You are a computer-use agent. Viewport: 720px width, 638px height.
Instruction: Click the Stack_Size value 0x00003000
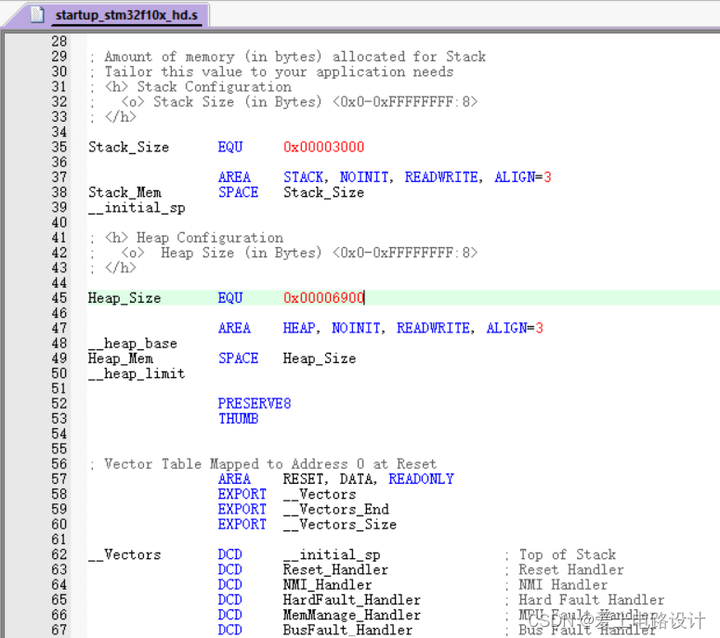point(324,147)
